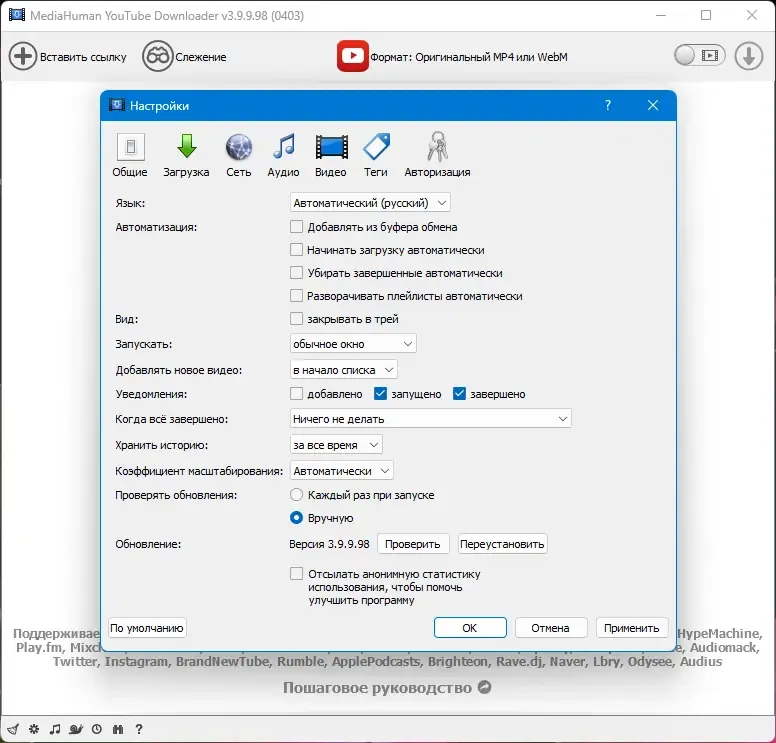Click the music note icon in status bar
The height and width of the screenshot is (743, 776).
(55, 729)
